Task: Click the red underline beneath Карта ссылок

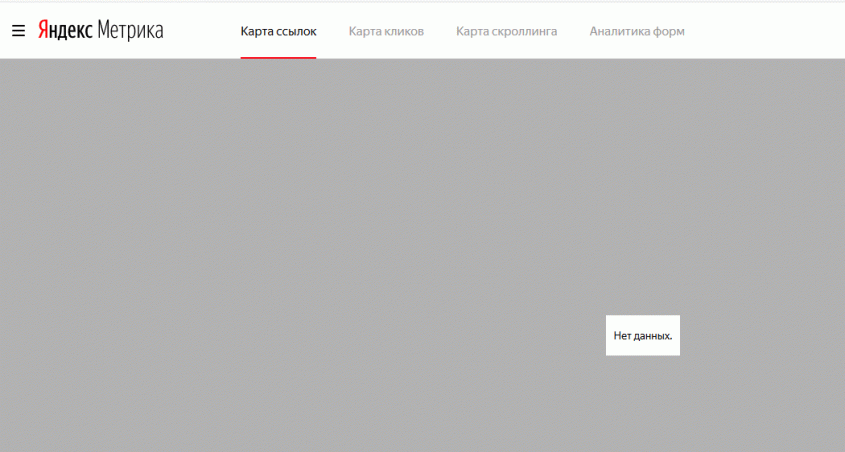Action: coord(278,57)
